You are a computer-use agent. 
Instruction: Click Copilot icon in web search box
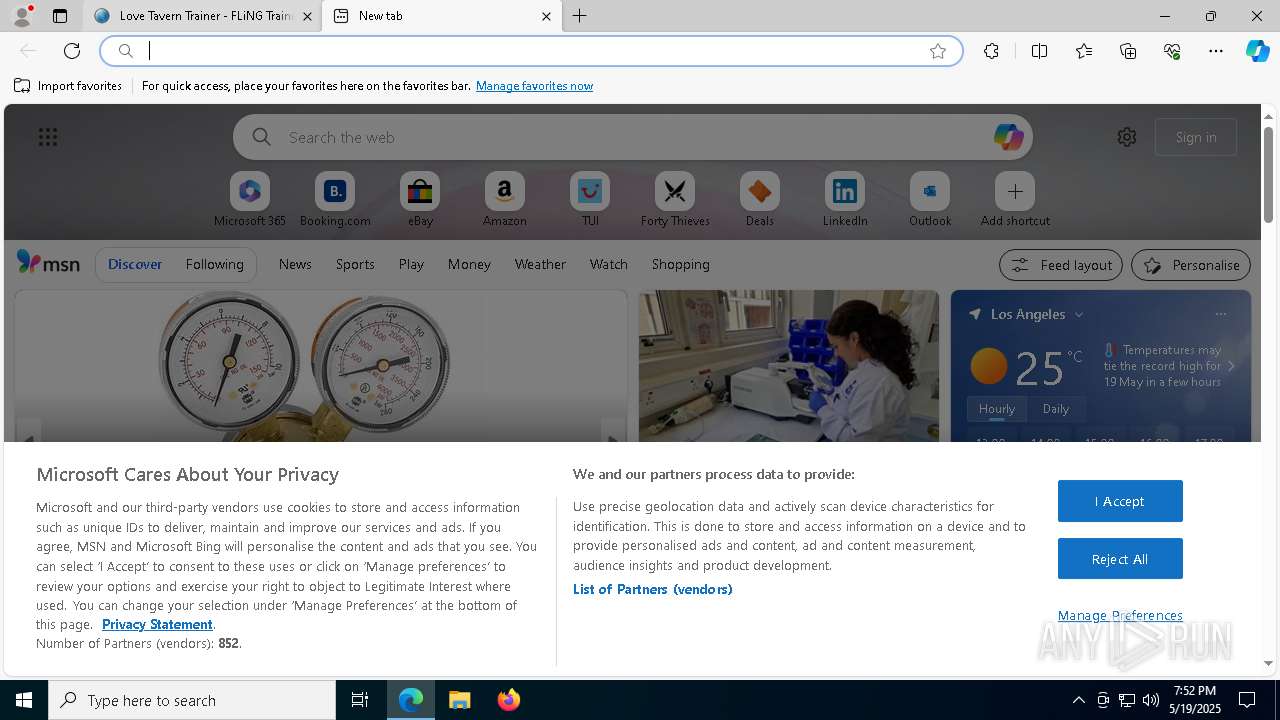(1008, 137)
